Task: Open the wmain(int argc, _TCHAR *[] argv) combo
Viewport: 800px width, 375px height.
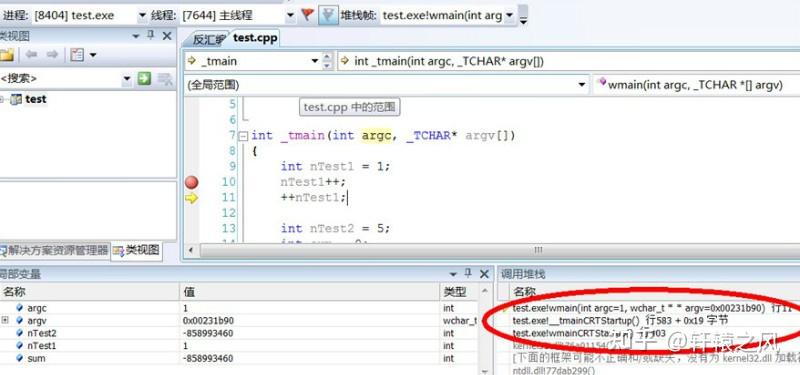Action: click(x=695, y=85)
